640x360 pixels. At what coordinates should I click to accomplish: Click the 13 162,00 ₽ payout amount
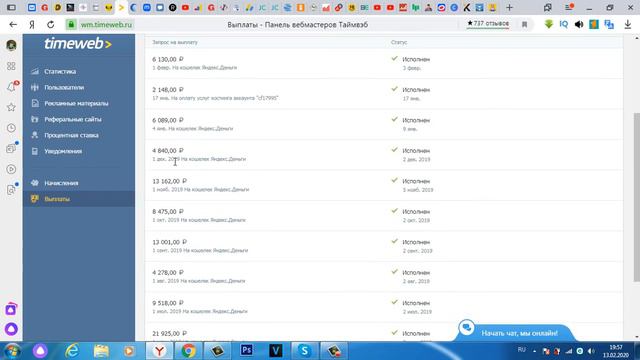pyautogui.click(x=169, y=181)
